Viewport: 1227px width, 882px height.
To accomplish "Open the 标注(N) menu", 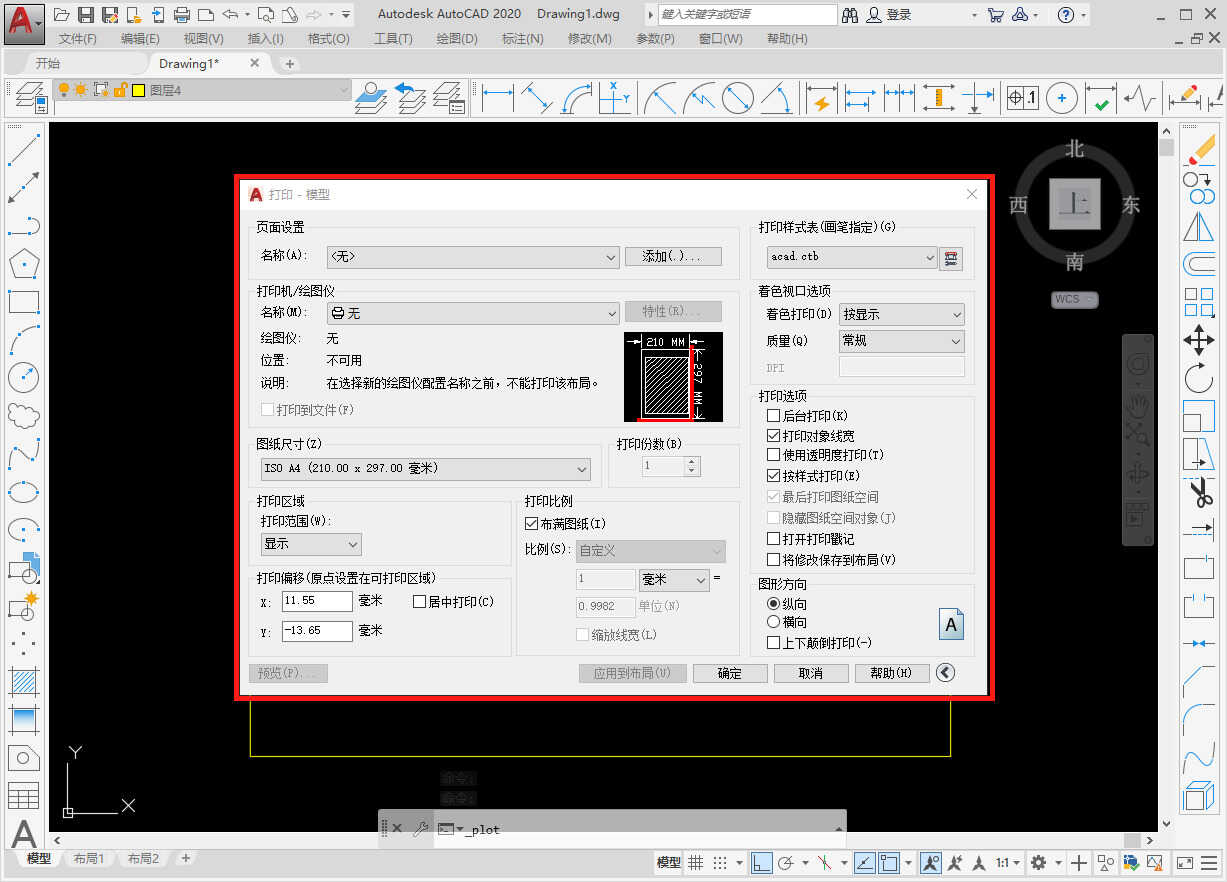I will [x=522, y=38].
